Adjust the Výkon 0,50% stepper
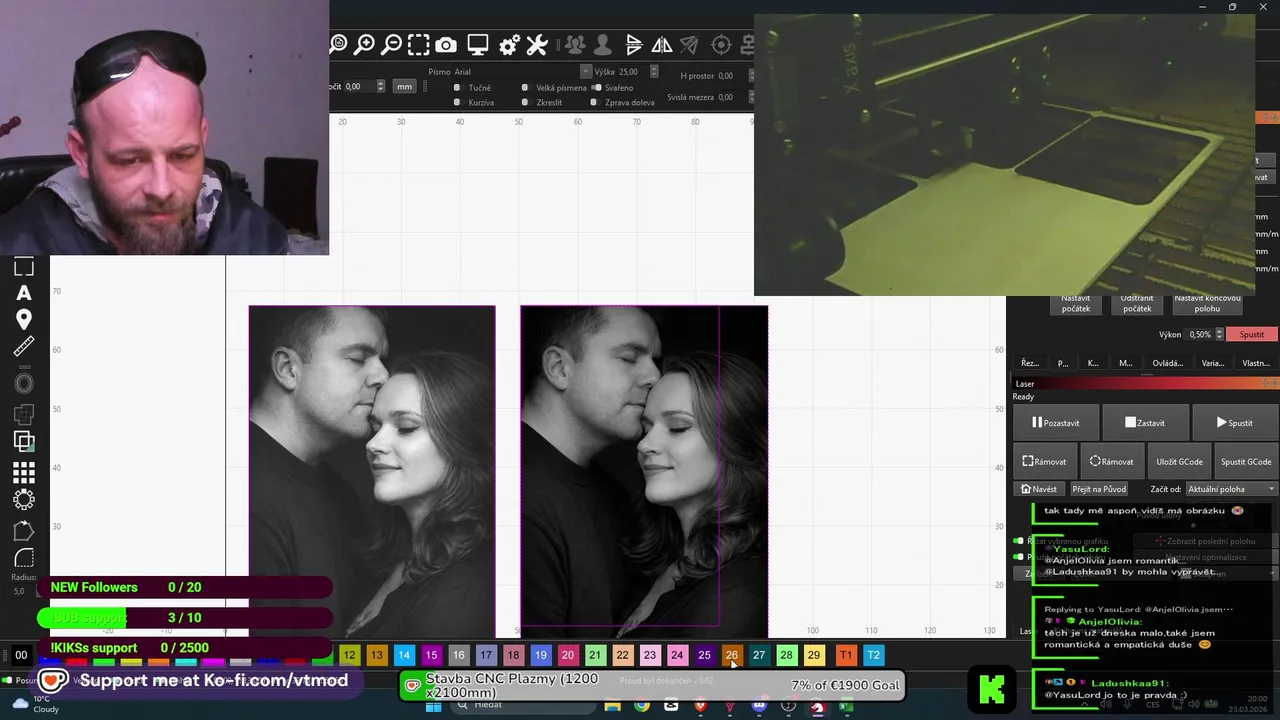 [1219, 334]
